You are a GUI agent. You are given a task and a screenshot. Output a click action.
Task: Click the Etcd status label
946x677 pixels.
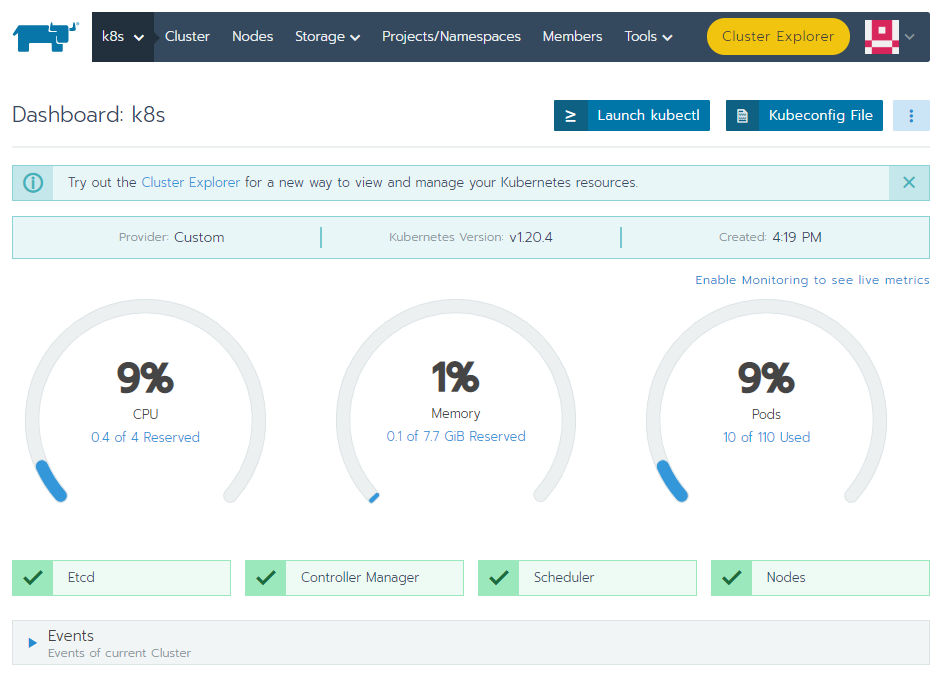point(81,577)
